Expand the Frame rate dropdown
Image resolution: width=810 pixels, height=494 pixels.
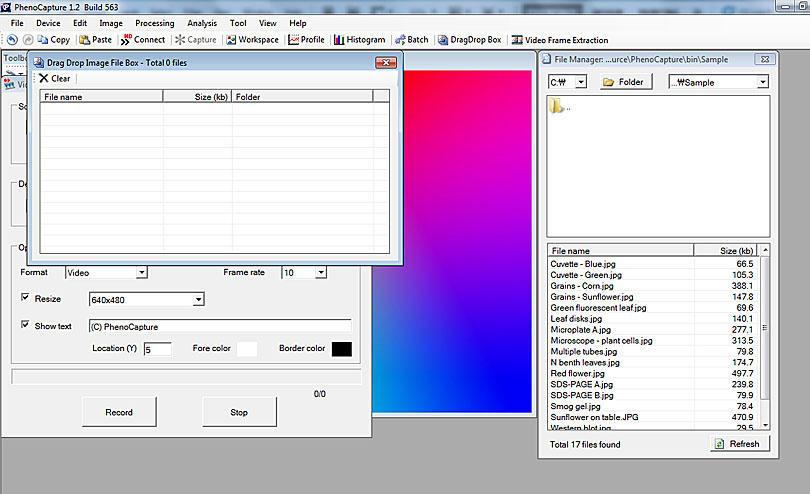[320, 272]
